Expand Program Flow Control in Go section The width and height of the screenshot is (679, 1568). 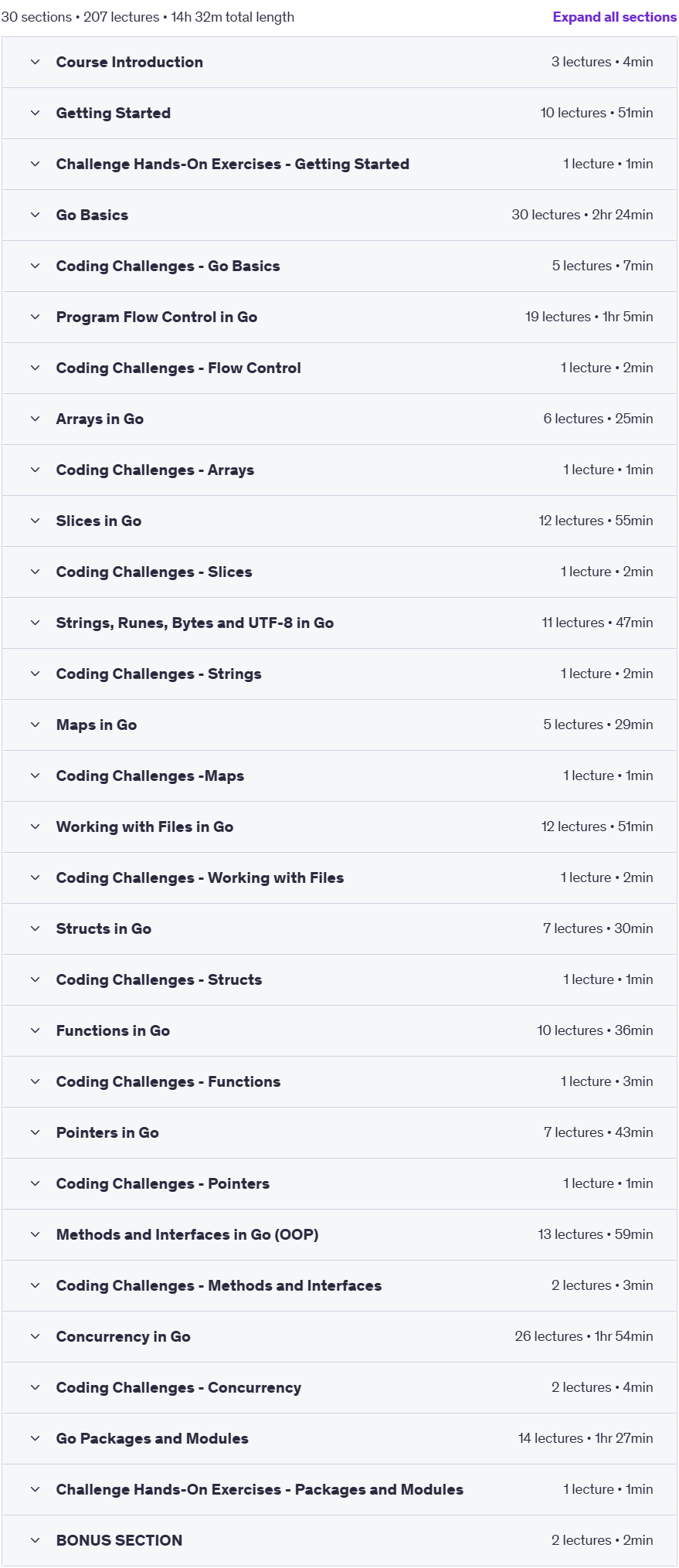pos(339,317)
